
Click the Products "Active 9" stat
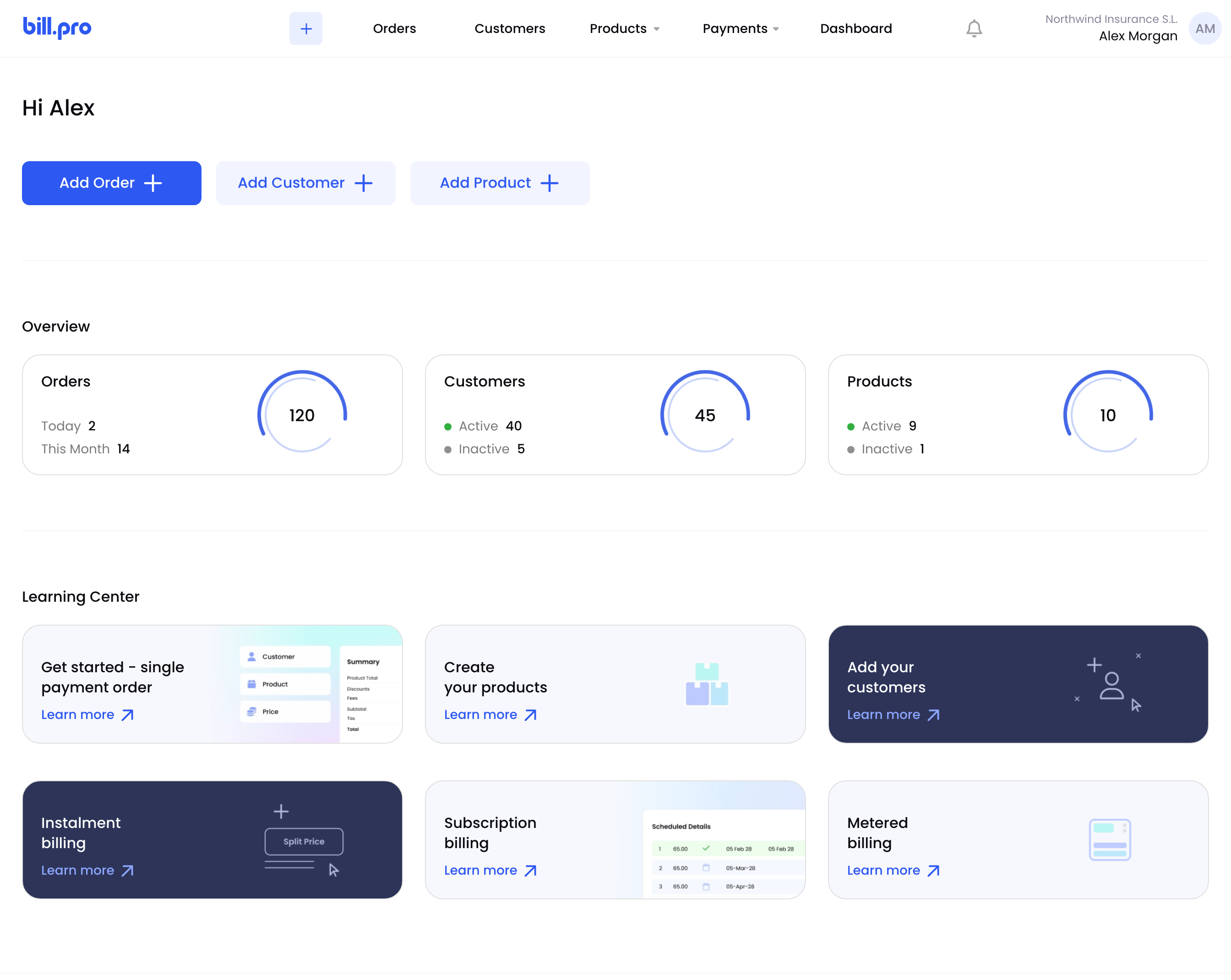click(882, 426)
